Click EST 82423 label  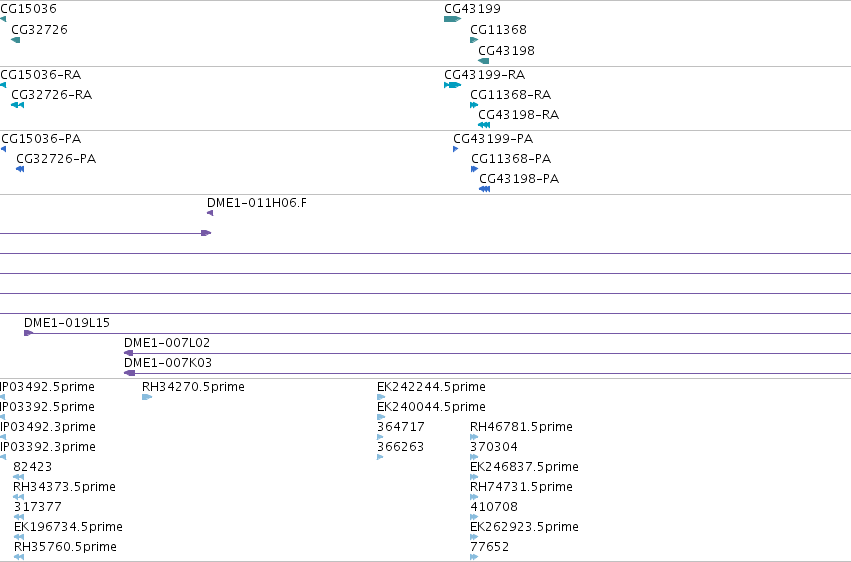point(33,467)
